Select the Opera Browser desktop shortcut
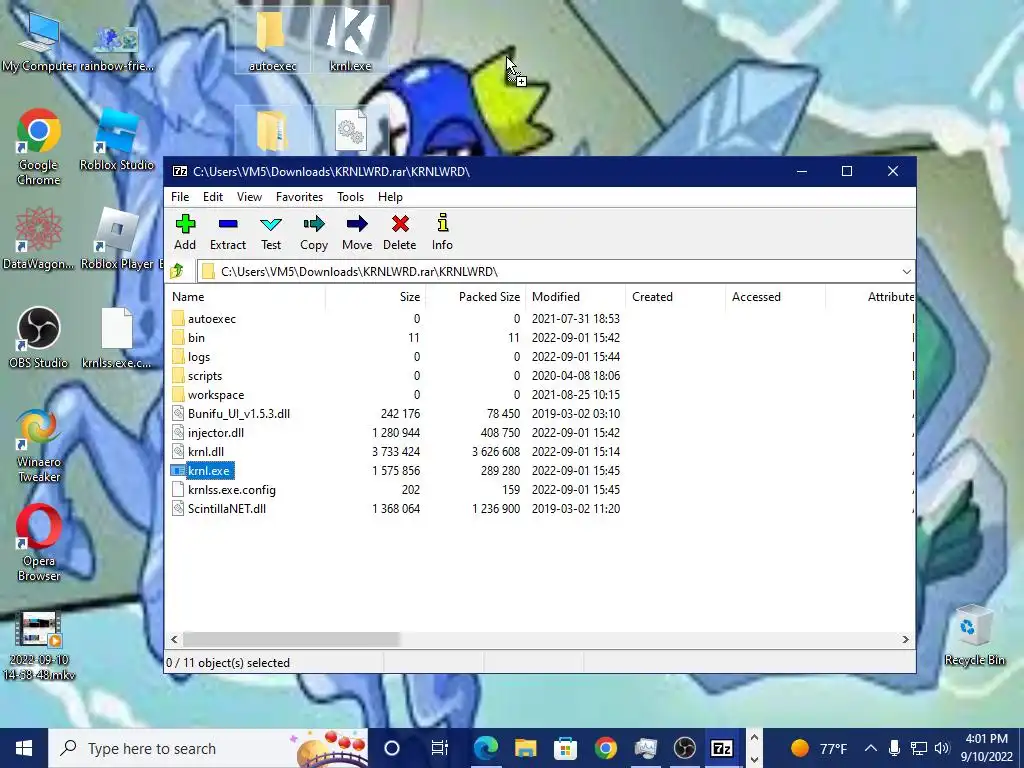Image resolution: width=1024 pixels, height=768 pixels. tap(39, 542)
